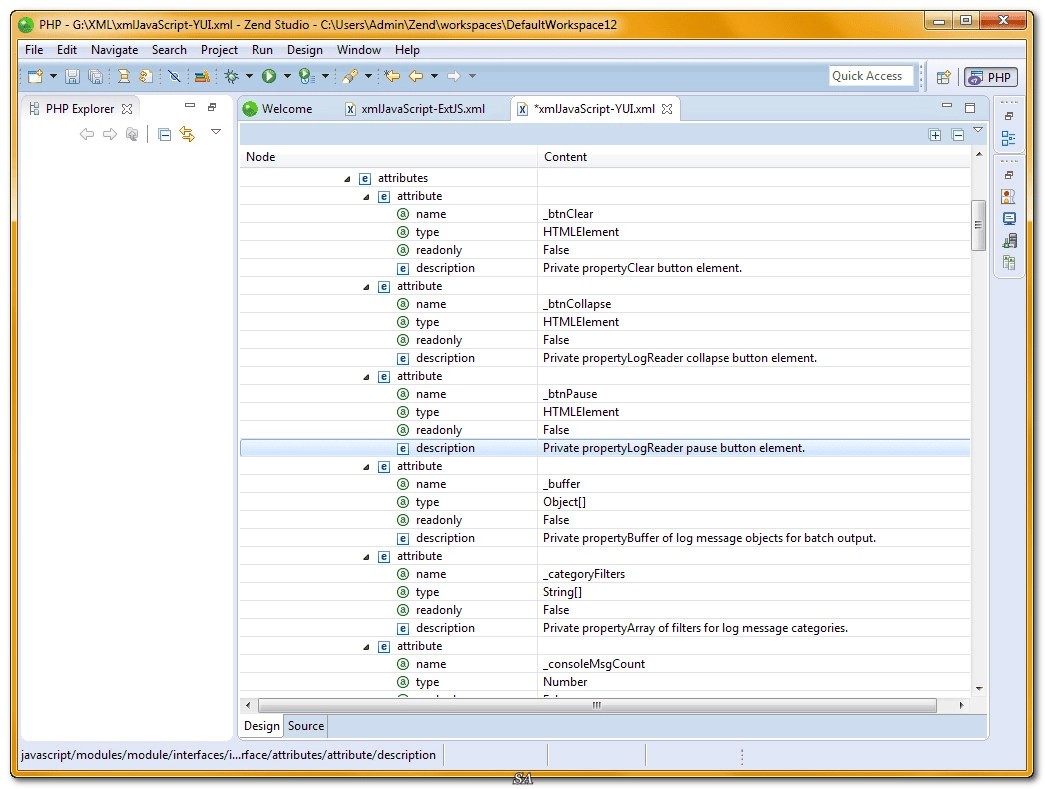1045x789 pixels.
Task: Open the Debug dropdown arrow
Action: click(249, 77)
